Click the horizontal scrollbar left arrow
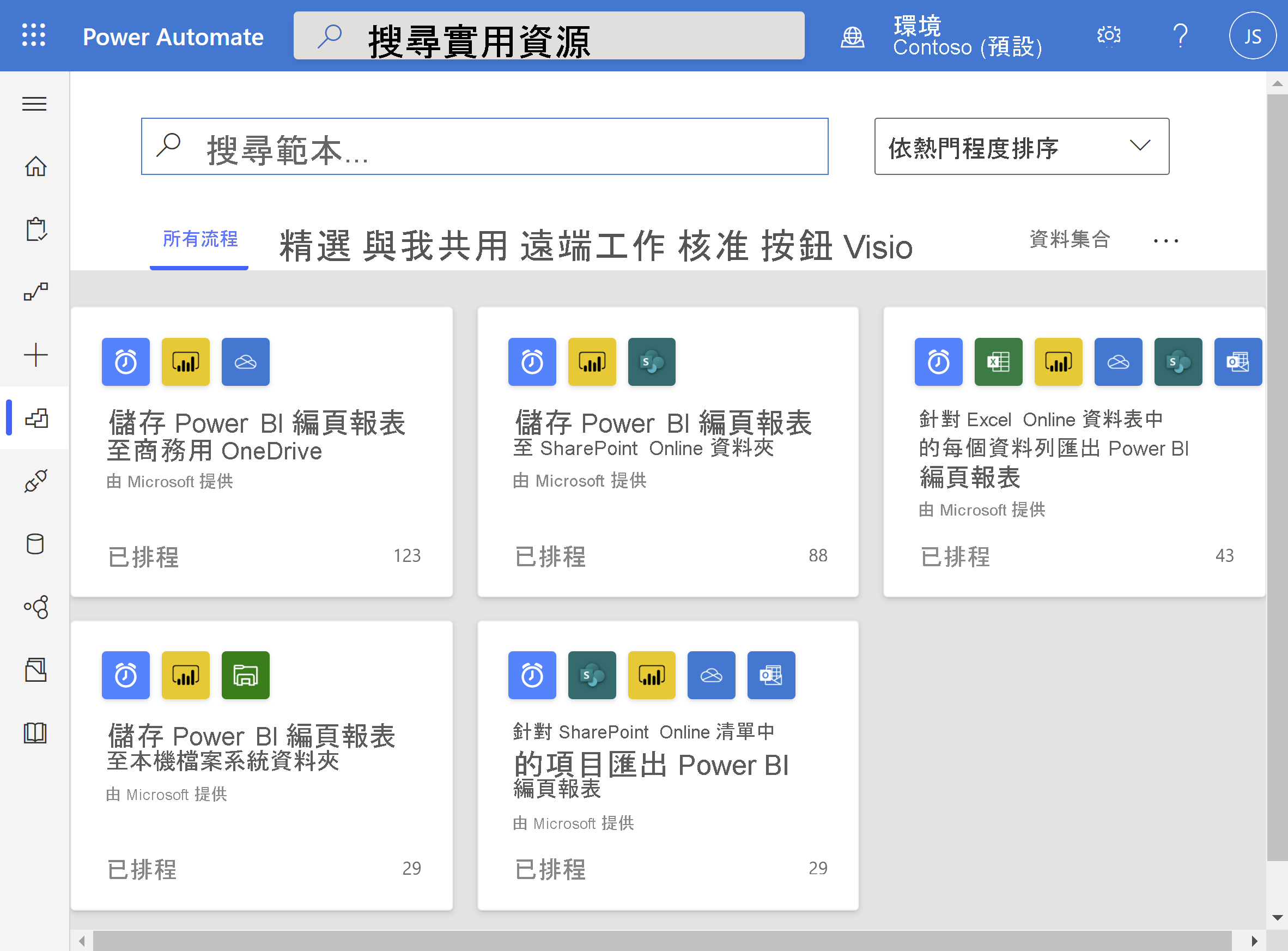This screenshot has height=951, width=1288. [x=82, y=941]
